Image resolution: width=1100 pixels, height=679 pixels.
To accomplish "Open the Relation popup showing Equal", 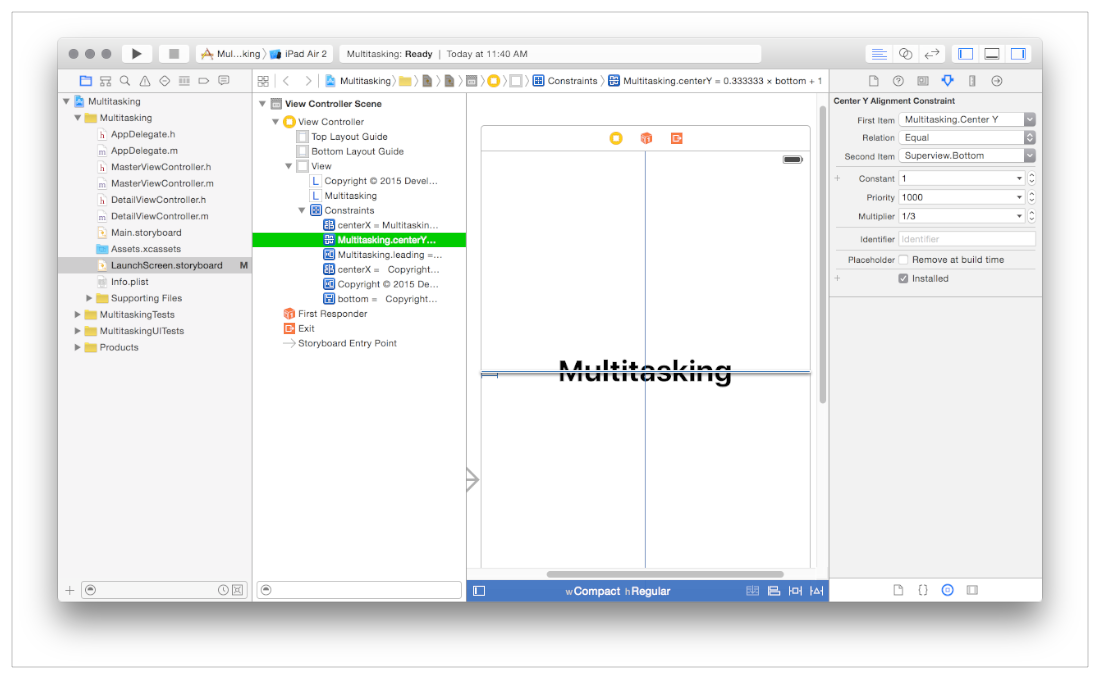I will click(x=966, y=137).
